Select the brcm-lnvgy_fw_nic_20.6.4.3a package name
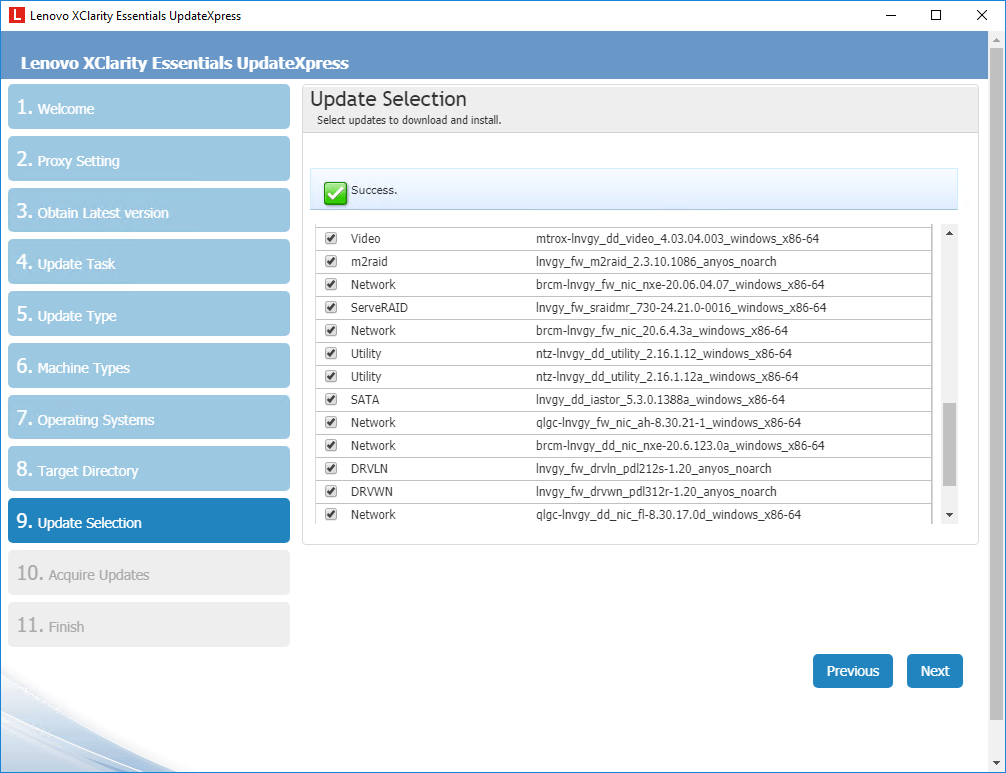 [662, 331]
